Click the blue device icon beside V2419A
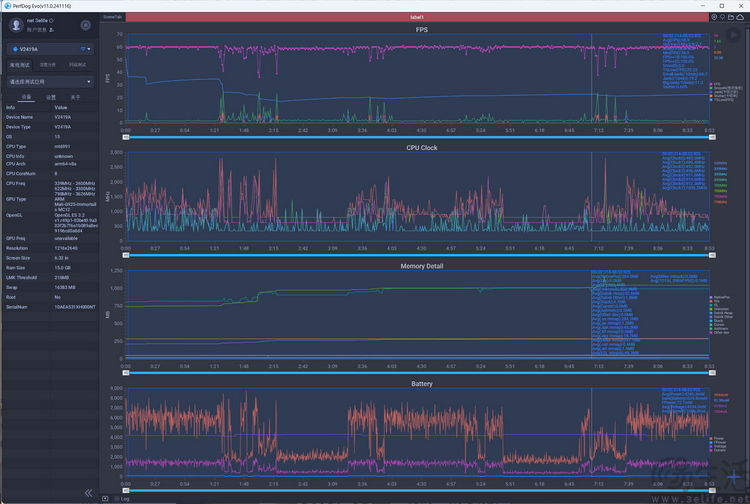This screenshot has height=504, width=750. tap(15, 49)
